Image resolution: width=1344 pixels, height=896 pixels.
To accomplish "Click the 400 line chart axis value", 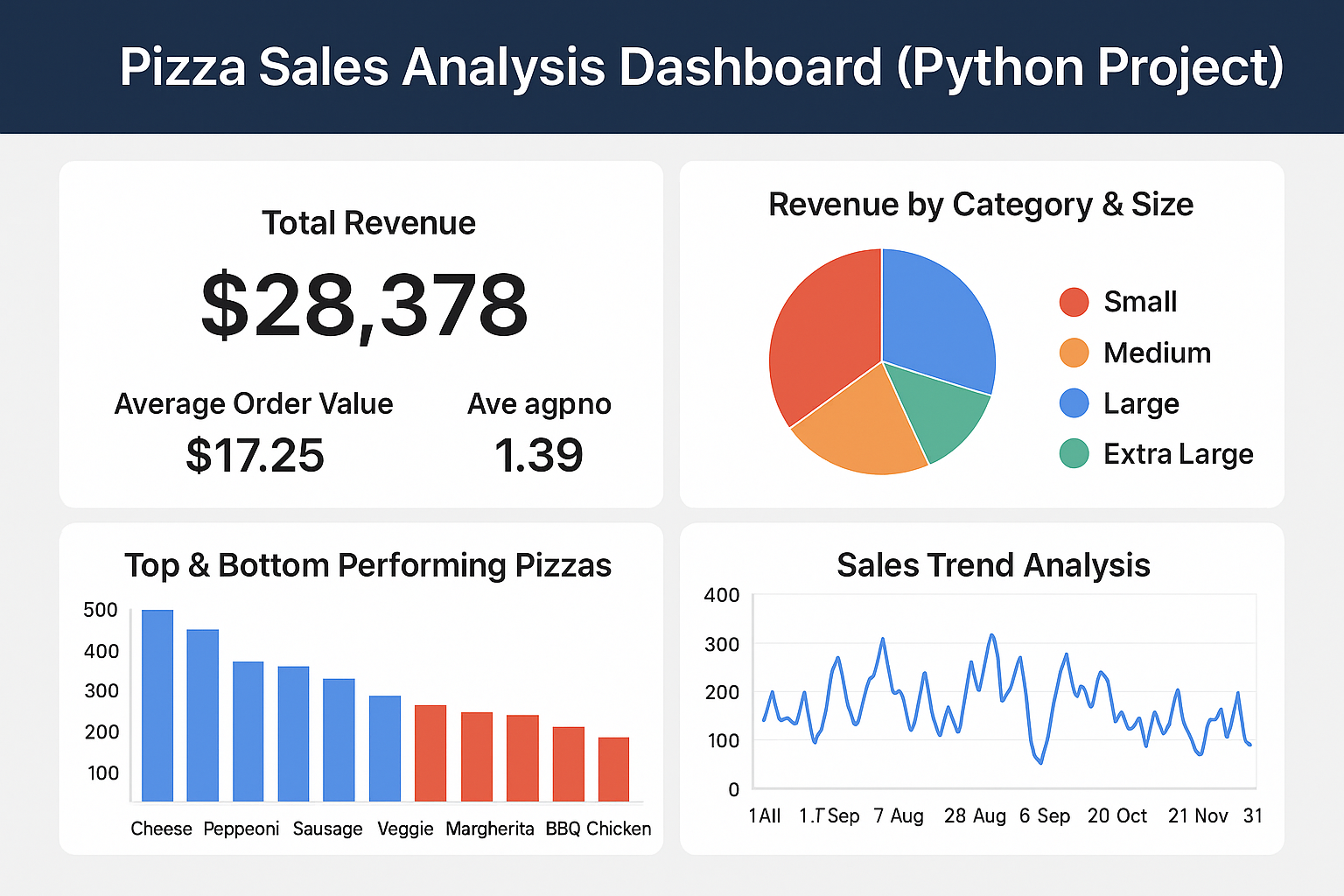I will tap(722, 595).
